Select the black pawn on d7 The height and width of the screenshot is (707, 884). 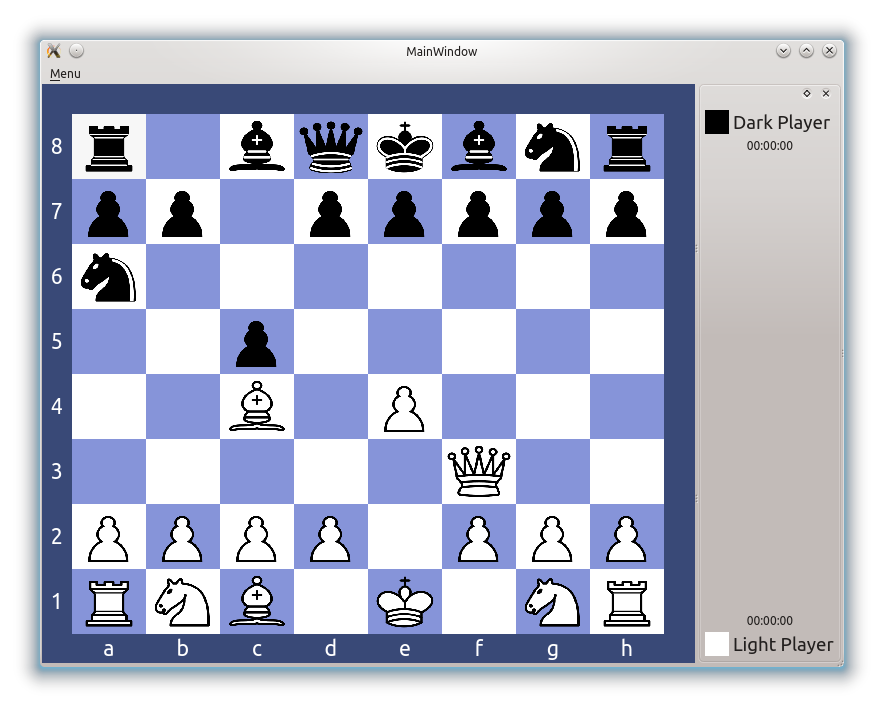(331, 212)
